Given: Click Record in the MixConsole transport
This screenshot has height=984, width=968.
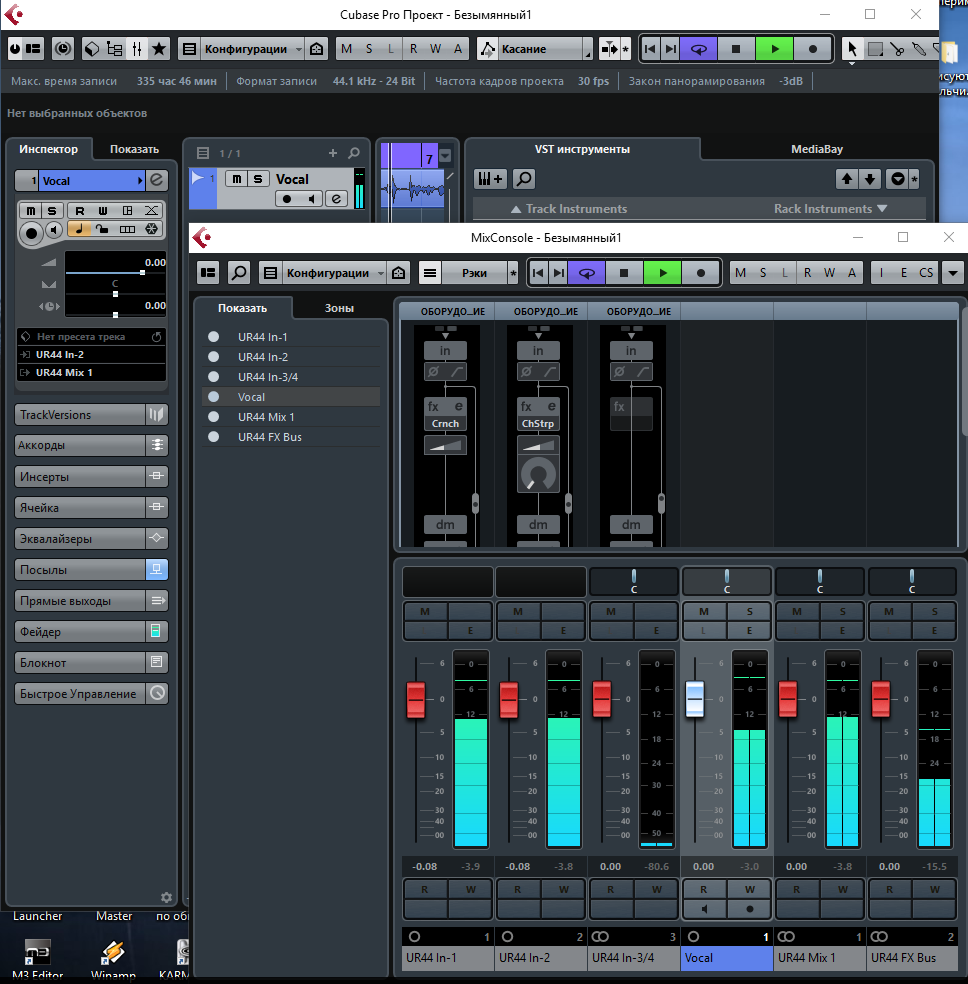Looking at the screenshot, I should tap(701, 273).
